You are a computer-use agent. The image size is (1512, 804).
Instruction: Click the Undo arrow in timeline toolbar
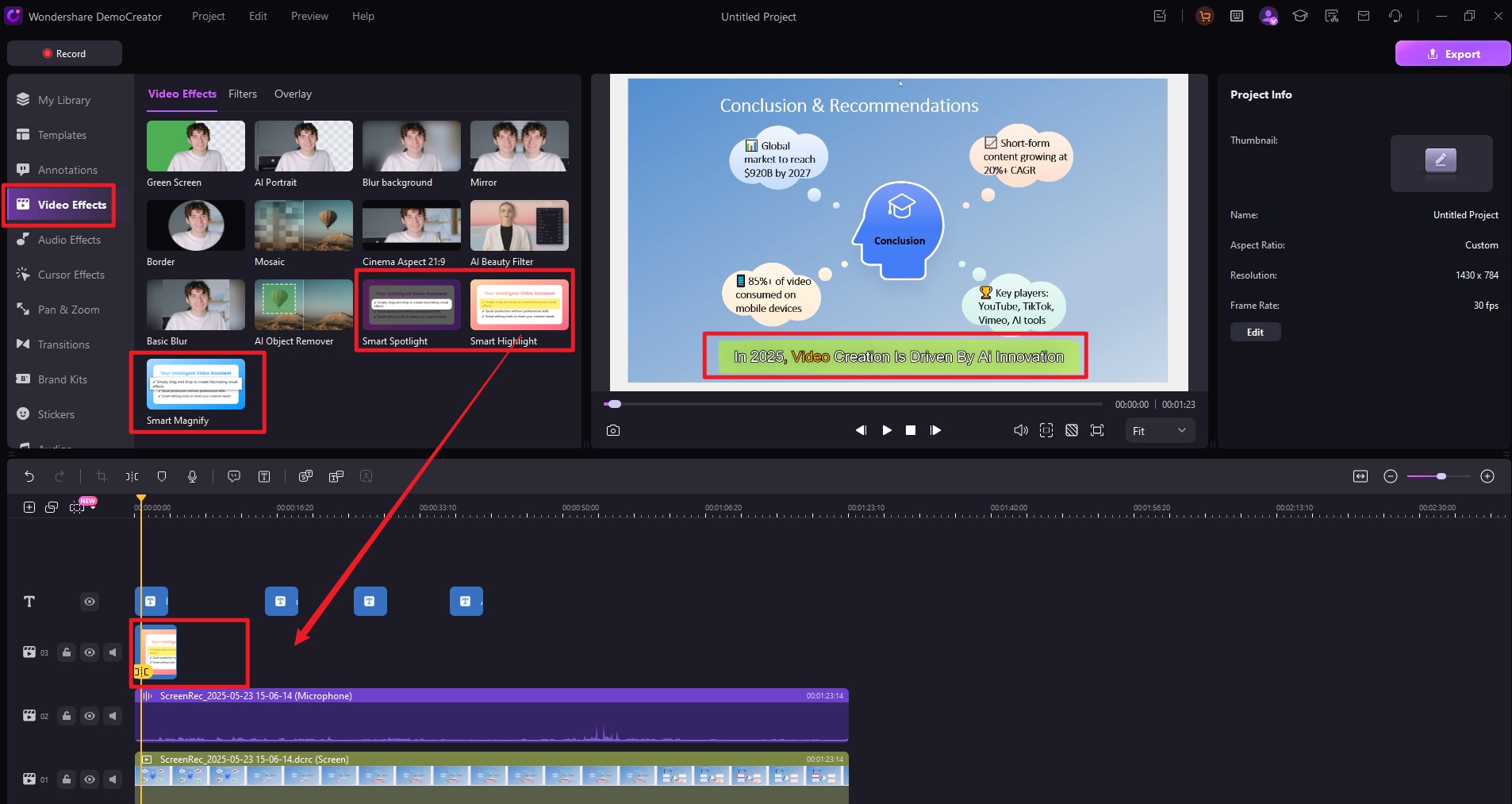pyautogui.click(x=29, y=476)
